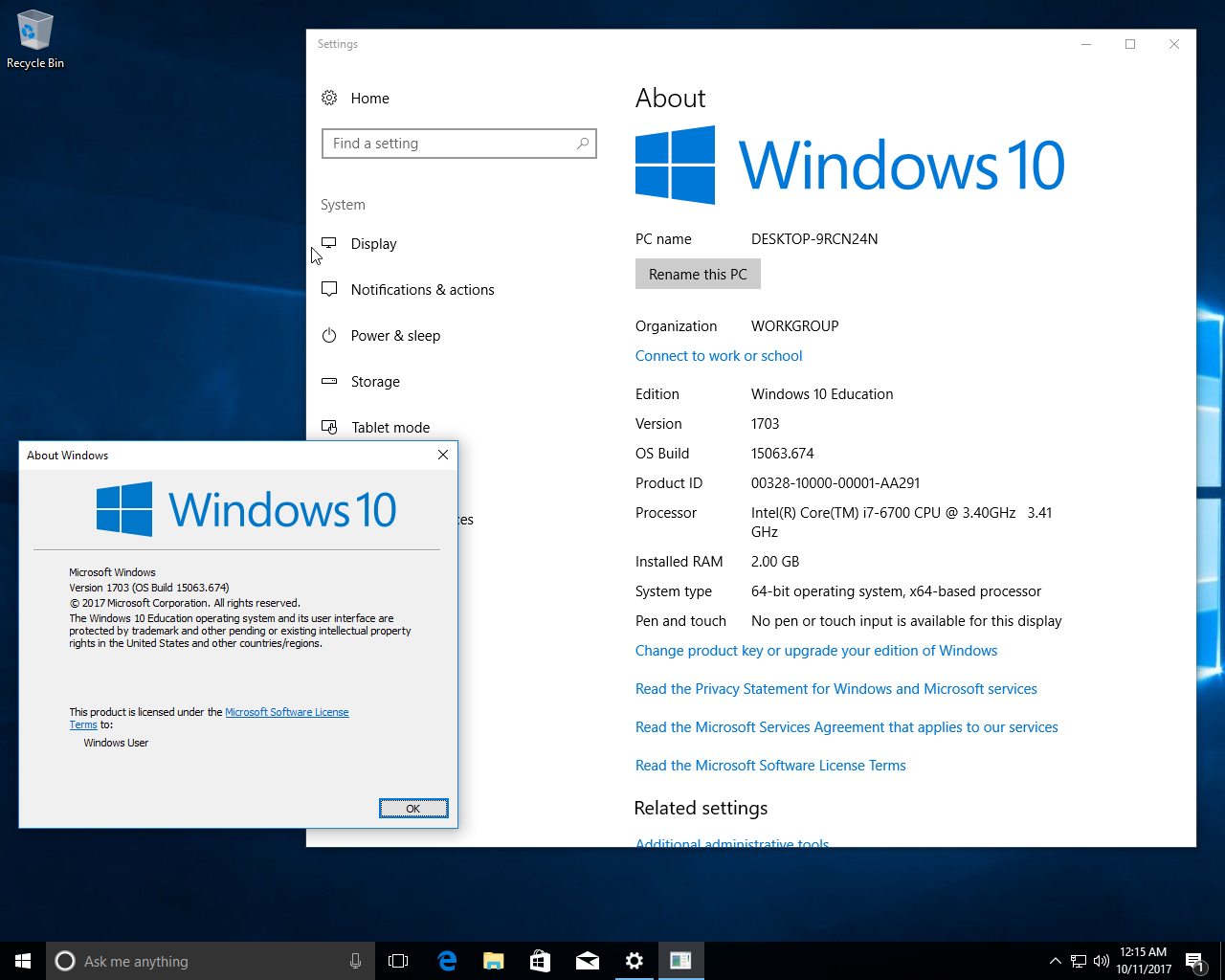Image resolution: width=1225 pixels, height=980 pixels.
Task: Open the Start menu
Action: point(23,961)
